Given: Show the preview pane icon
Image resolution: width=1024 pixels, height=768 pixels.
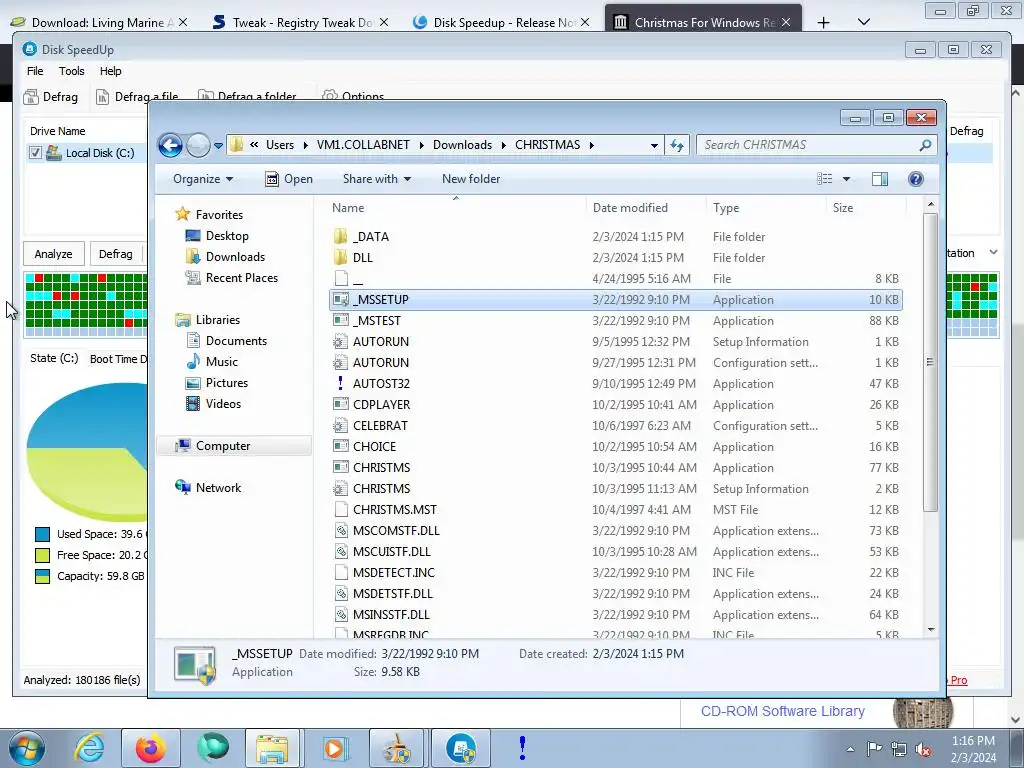Looking at the screenshot, I should click(880, 179).
